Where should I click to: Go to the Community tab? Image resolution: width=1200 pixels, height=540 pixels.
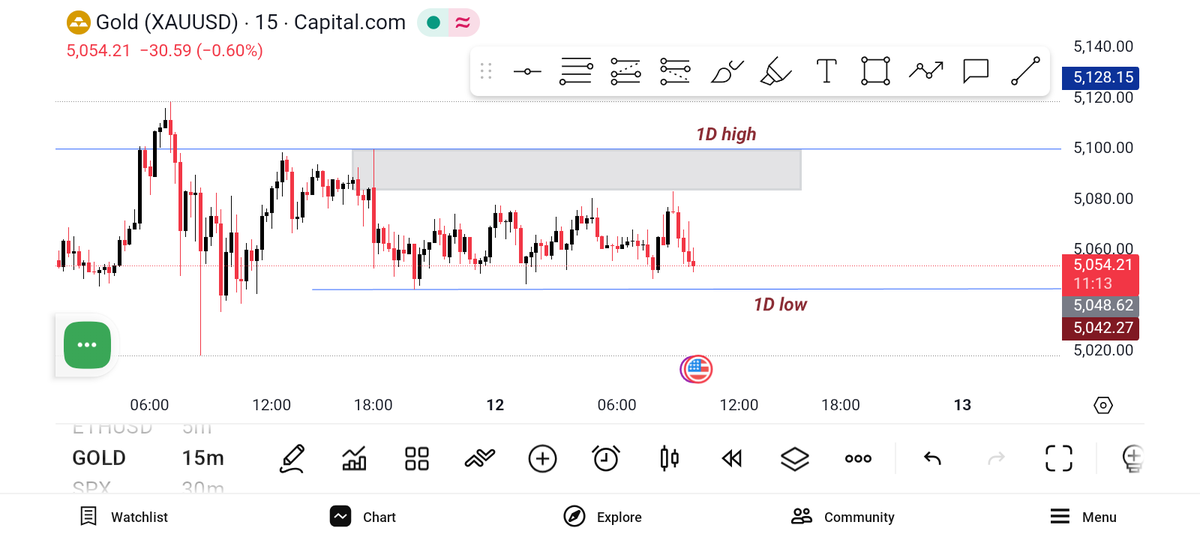click(x=842, y=517)
